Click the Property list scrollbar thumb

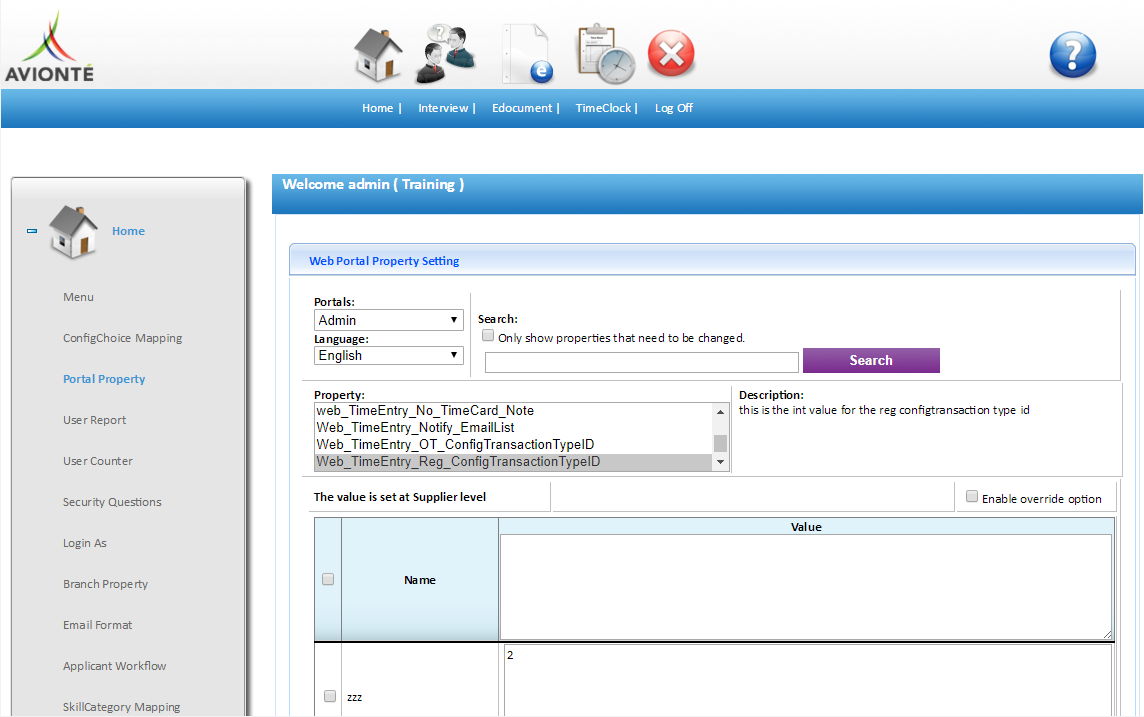click(720, 443)
